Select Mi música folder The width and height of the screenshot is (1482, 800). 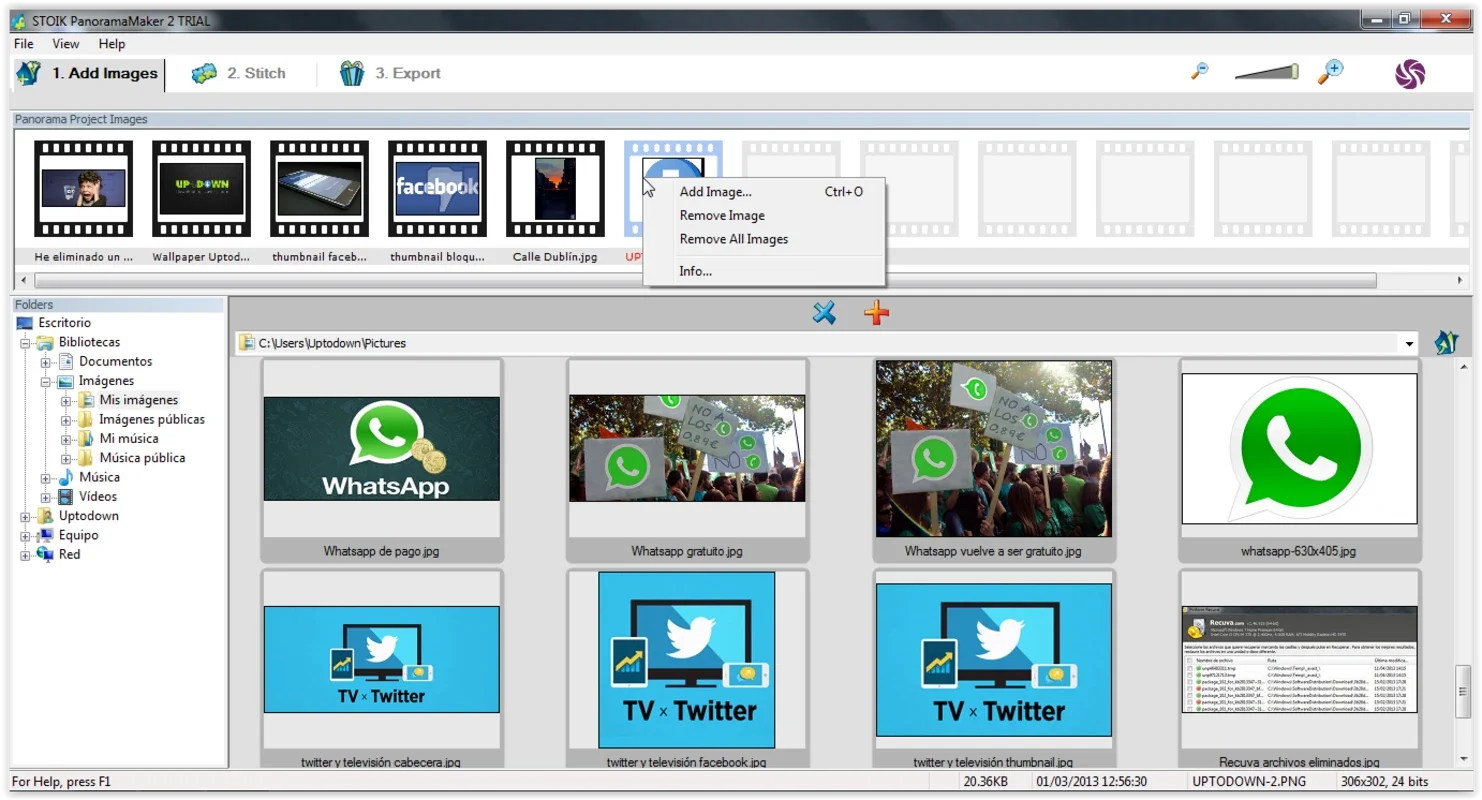click(x=129, y=438)
